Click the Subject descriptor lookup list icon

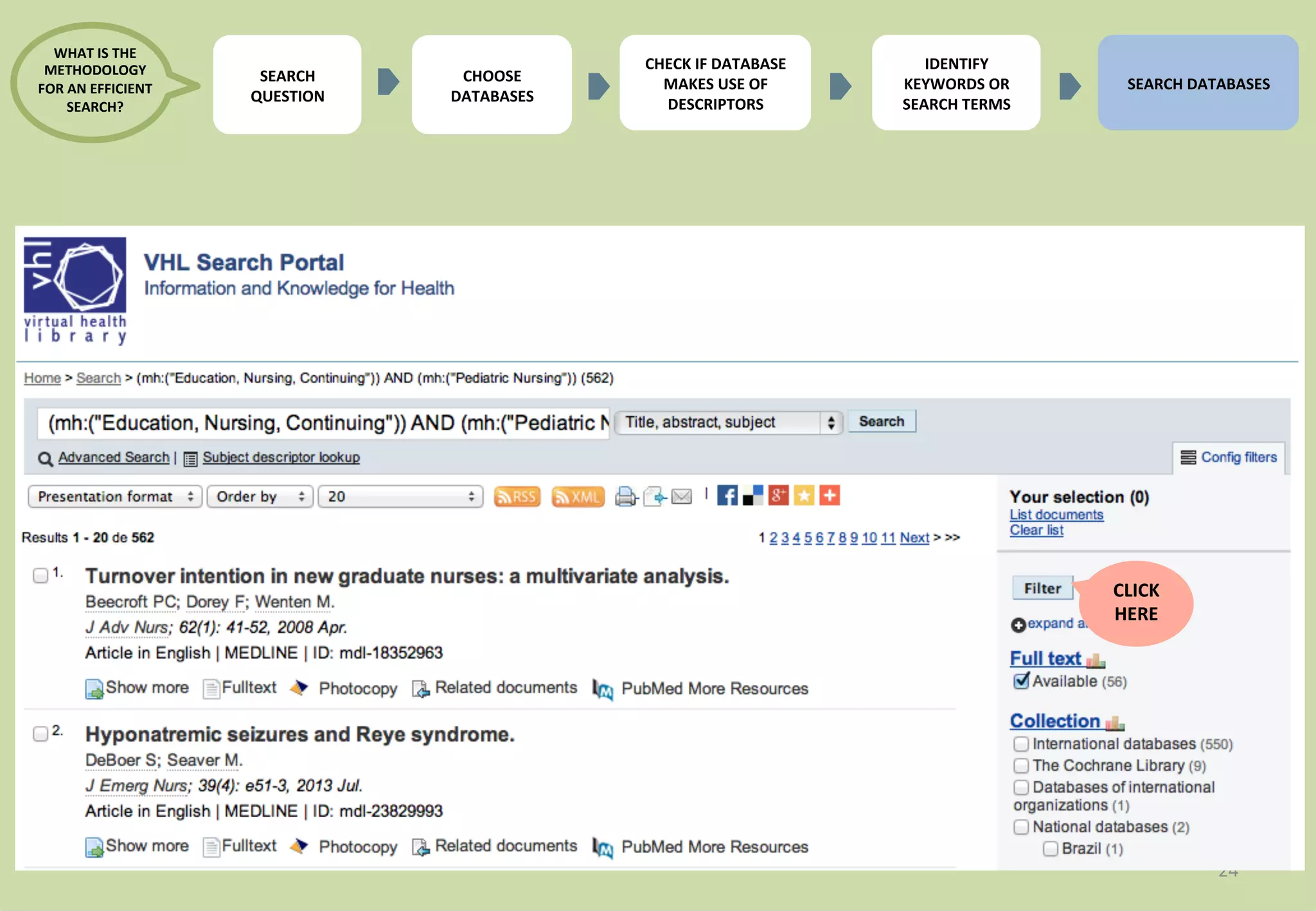[x=190, y=459]
